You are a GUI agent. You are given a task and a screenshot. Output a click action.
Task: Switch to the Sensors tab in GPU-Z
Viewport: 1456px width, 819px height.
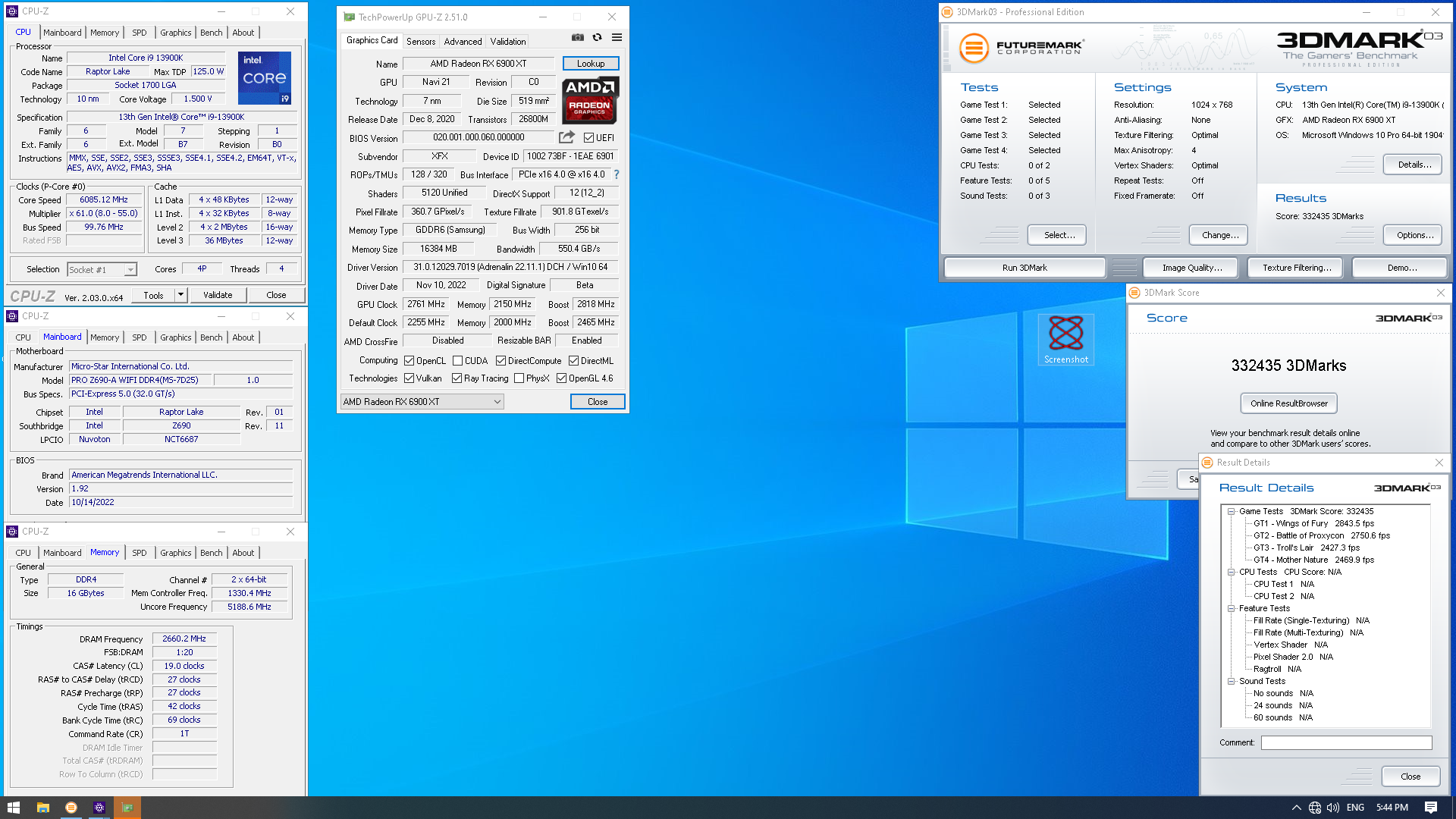pyautogui.click(x=421, y=42)
